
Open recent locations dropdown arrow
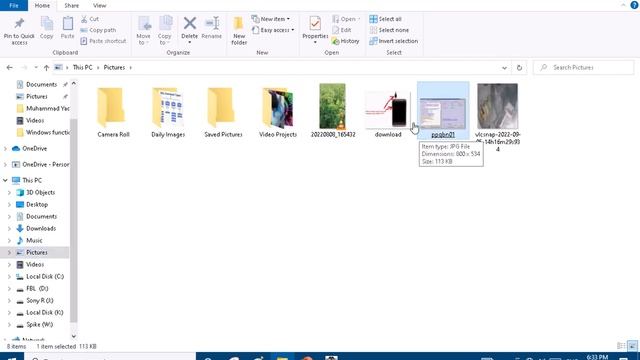pyautogui.click(x=36, y=67)
